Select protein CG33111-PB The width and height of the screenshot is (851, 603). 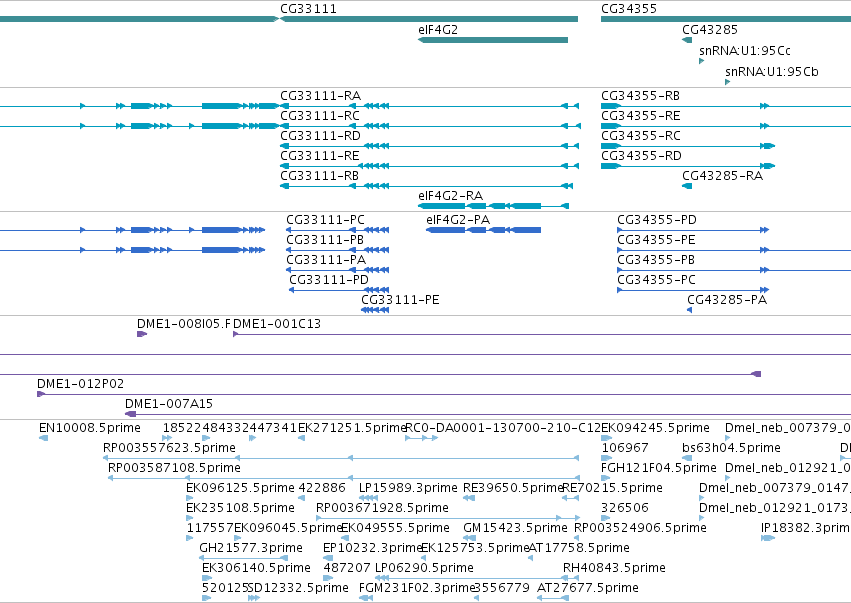click(x=325, y=240)
